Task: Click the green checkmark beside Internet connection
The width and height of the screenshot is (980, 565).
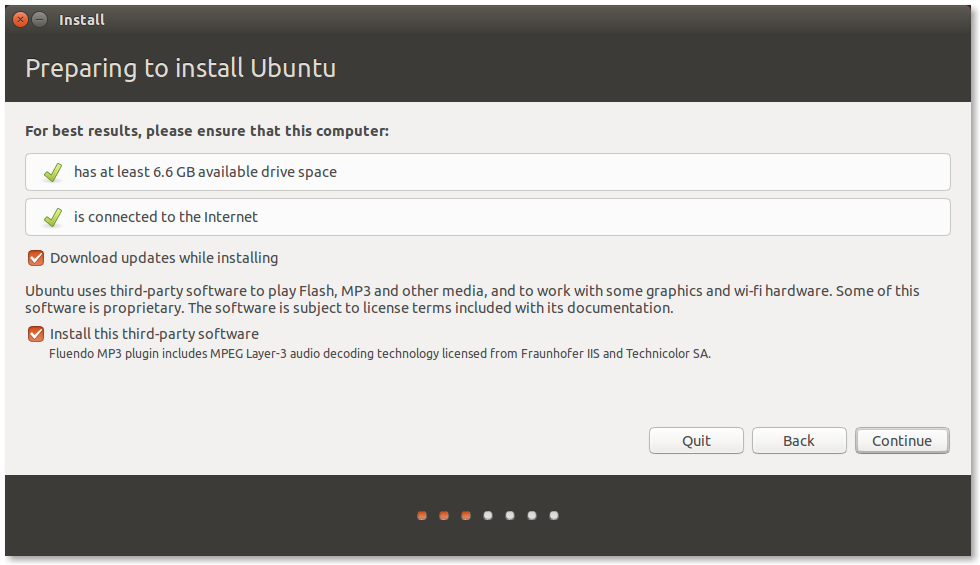Action: pos(53,217)
